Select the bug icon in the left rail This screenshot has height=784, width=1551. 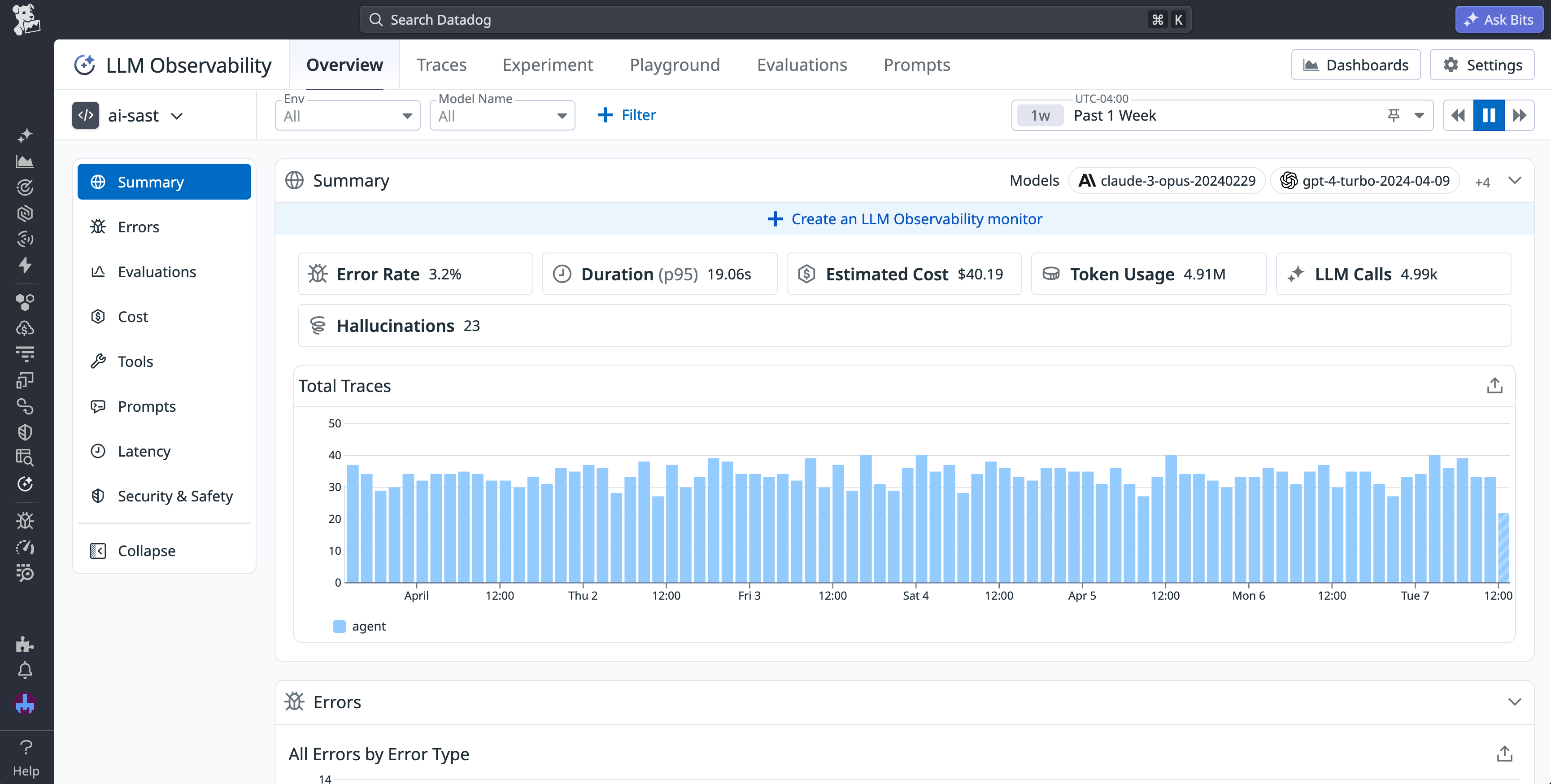(25, 520)
